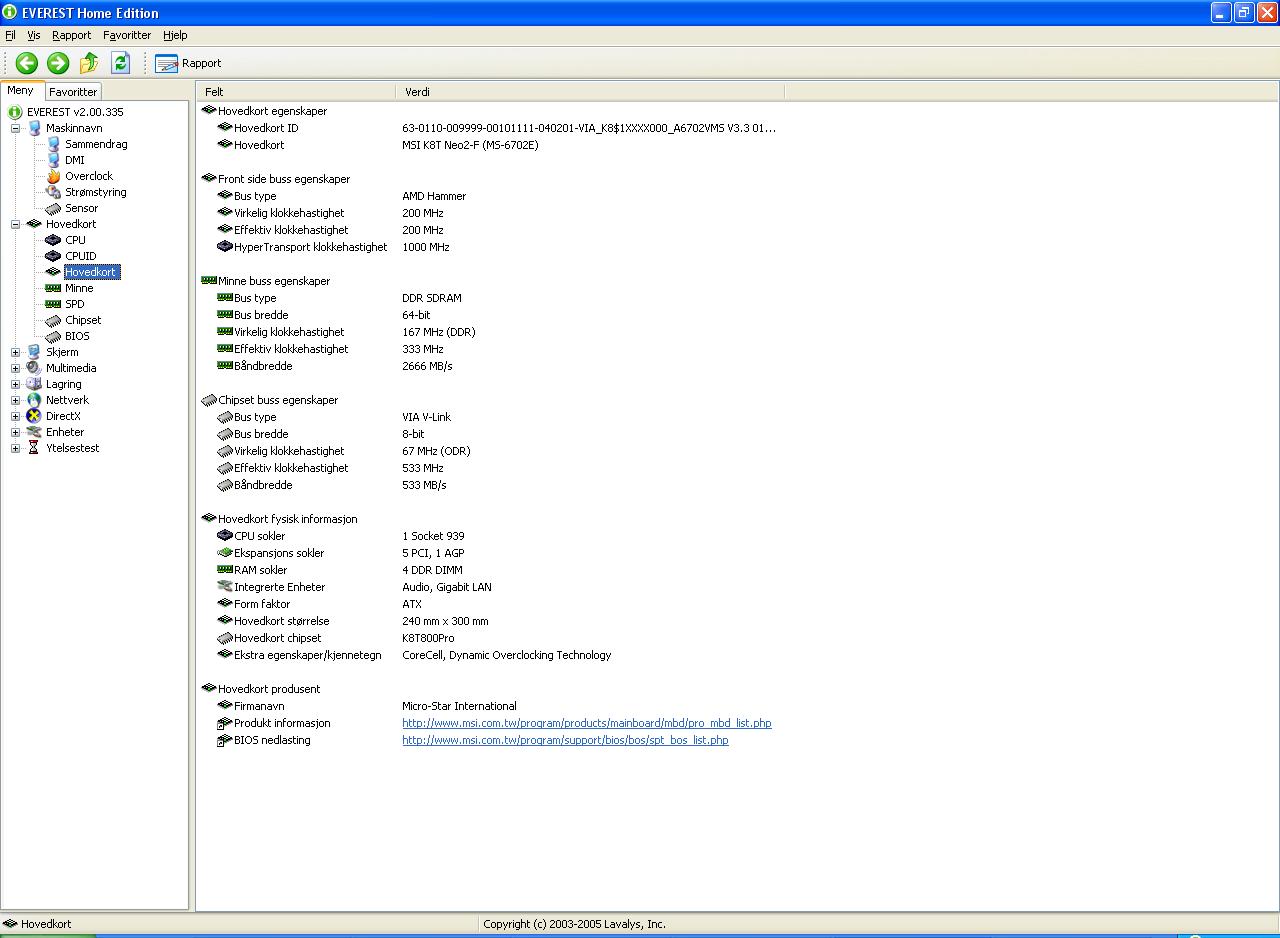The height and width of the screenshot is (938, 1280).
Task: Refresh the page with the toolbar refresh icon
Action: pos(120,63)
